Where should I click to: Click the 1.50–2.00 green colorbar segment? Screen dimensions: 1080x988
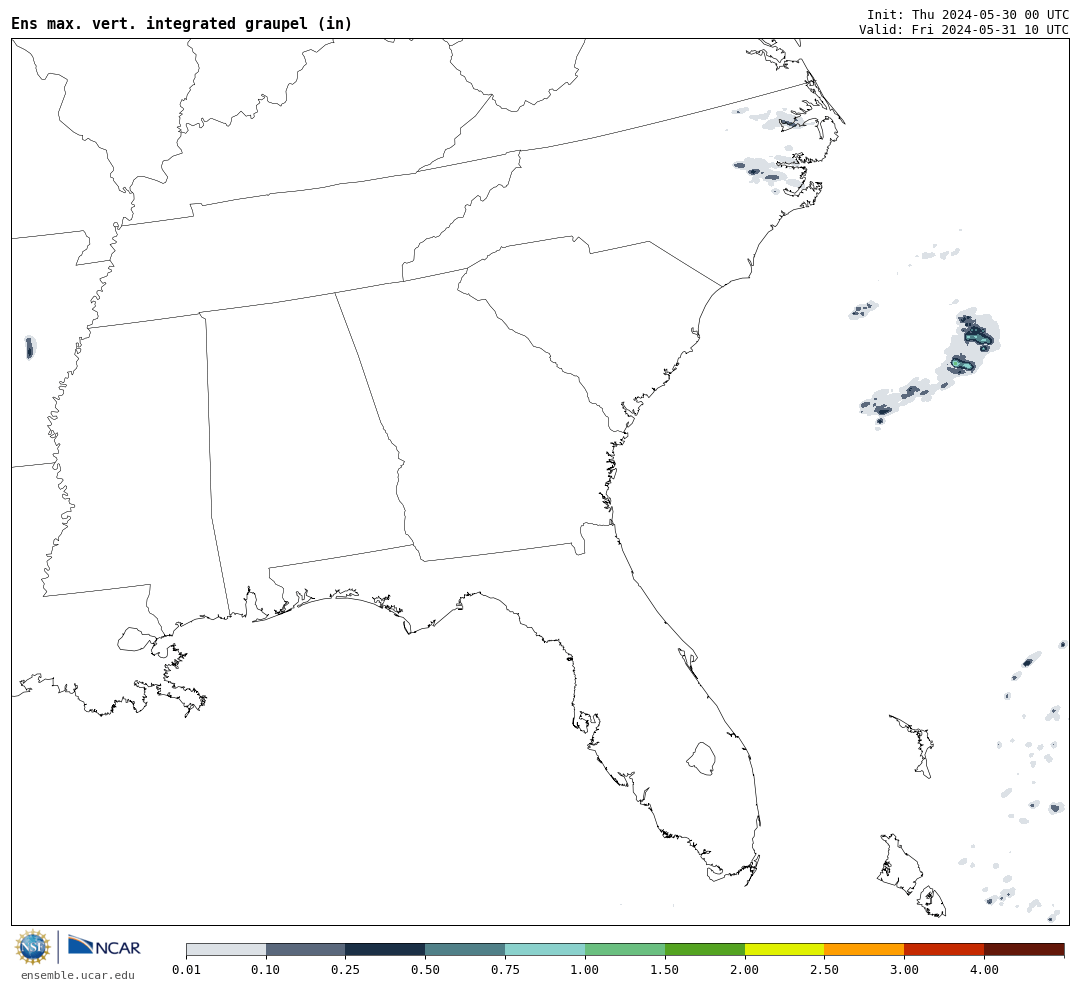[705, 949]
